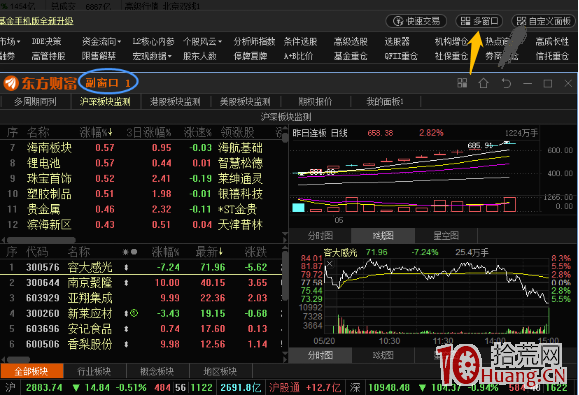Switch to the 行业板块 bottom tab
This screenshot has height=395, width=579.
point(95,371)
